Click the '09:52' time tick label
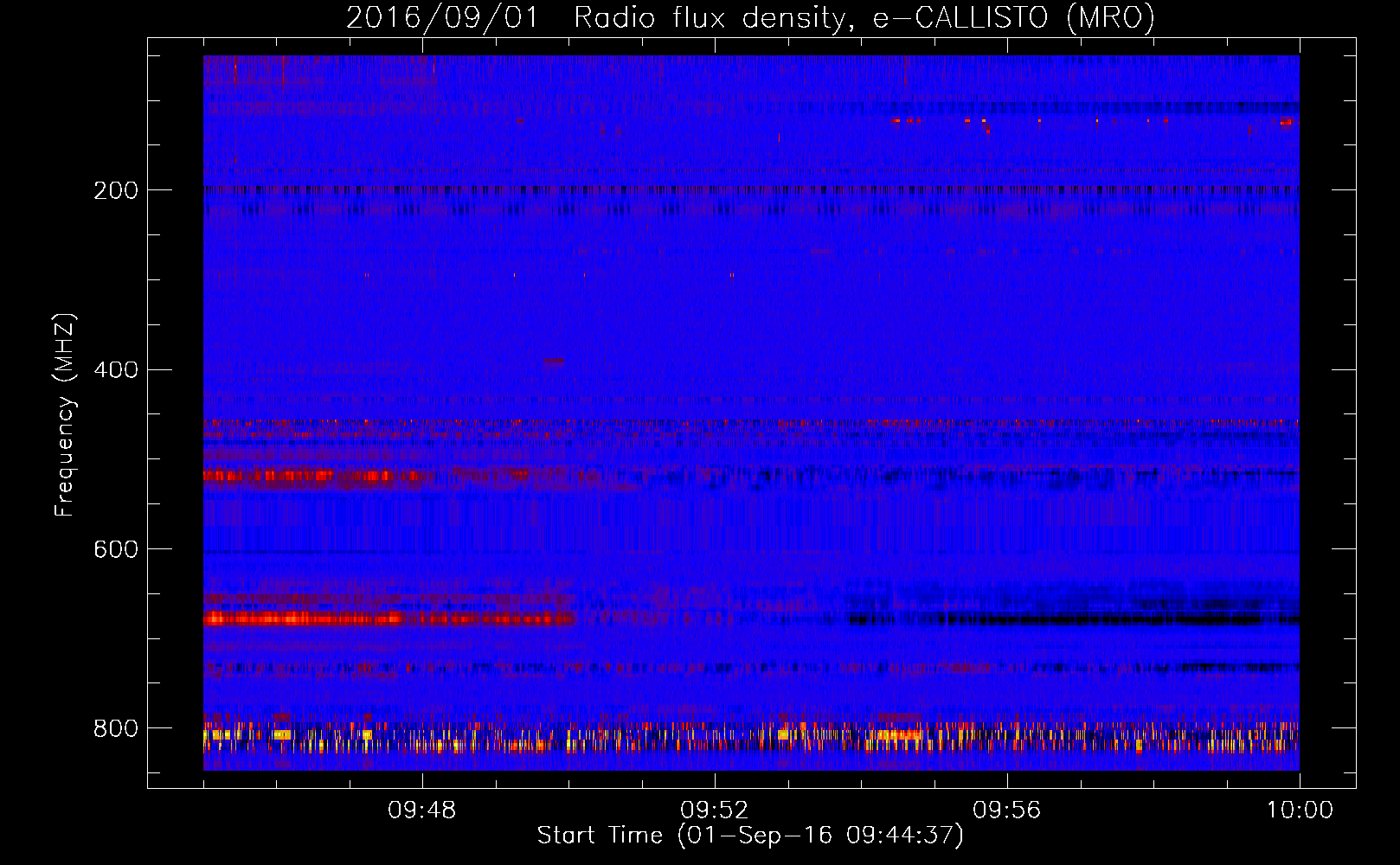 (x=715, y=811)
